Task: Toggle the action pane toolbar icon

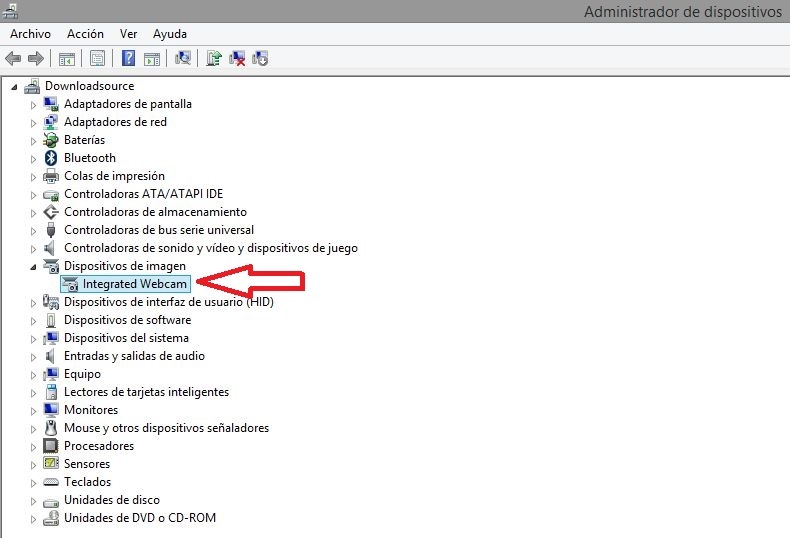Action: (152, 58)
